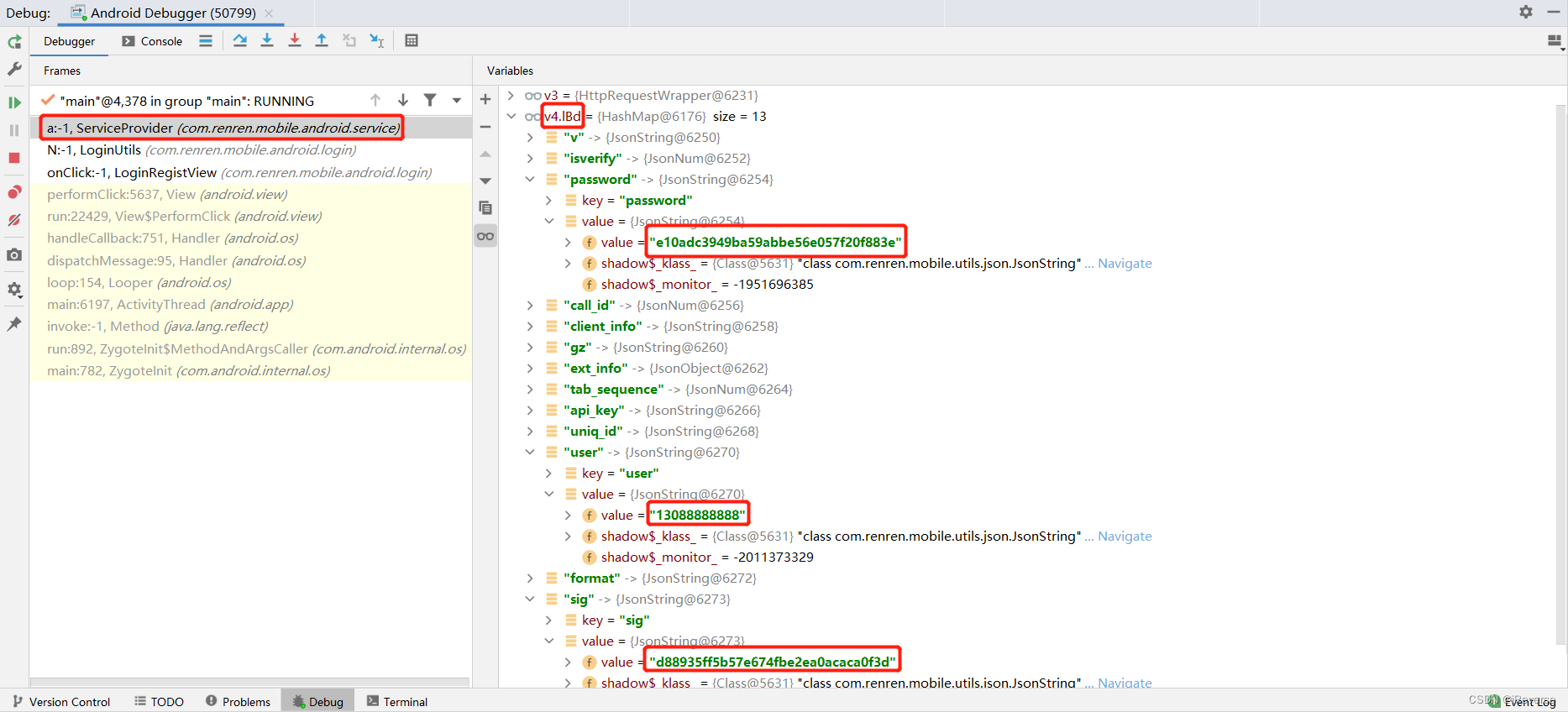Image resolution: width=1568 pixels, height=712 pixels.
Task: Select the Debug tool window tab
Action: (x=318, y=702)
